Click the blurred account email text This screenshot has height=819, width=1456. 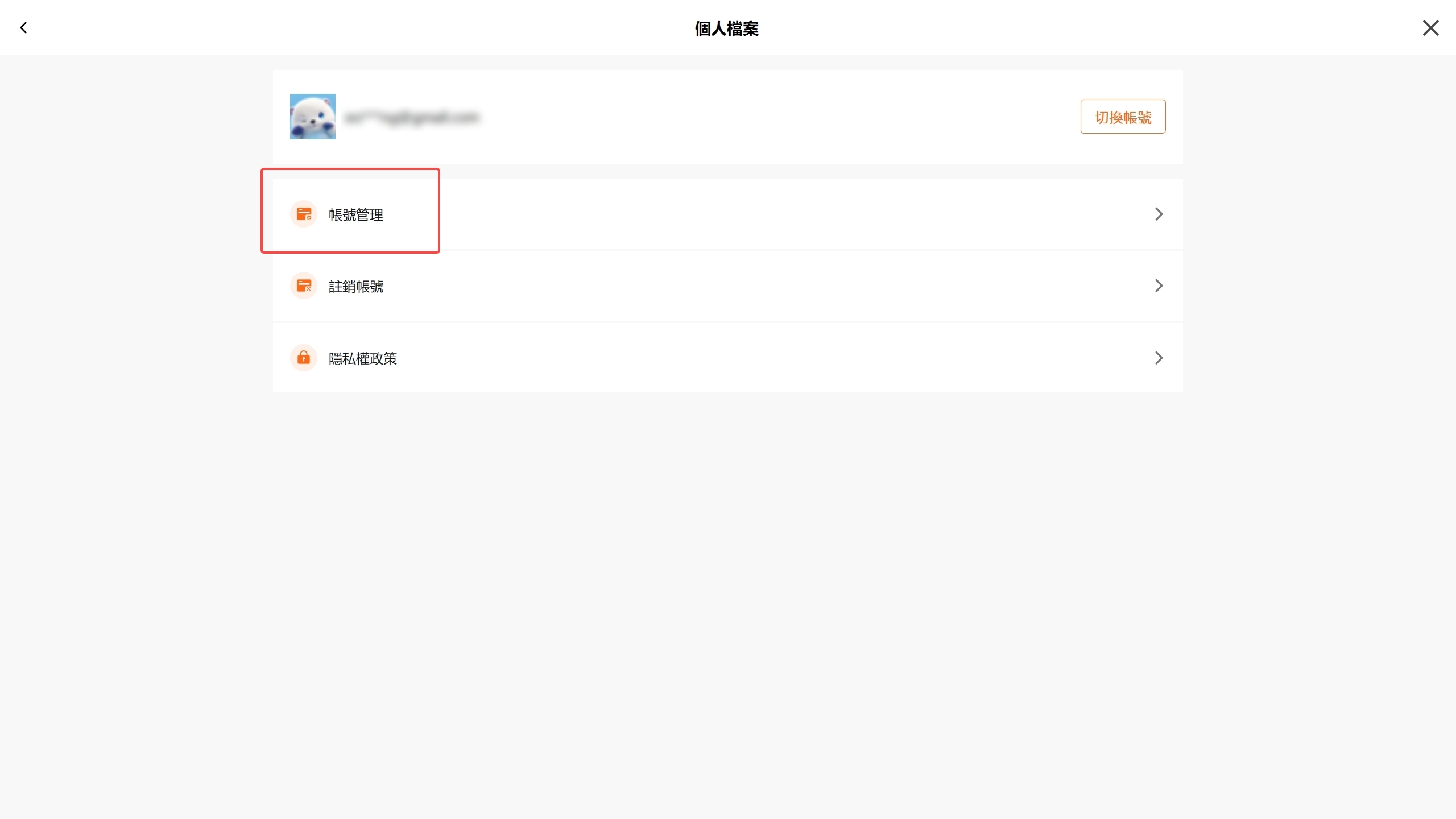point(412,118)
